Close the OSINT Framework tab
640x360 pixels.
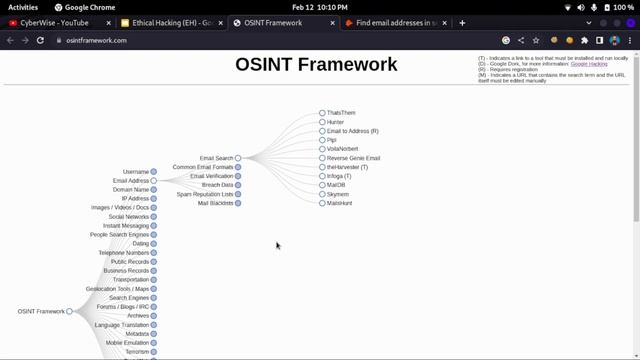point(332,23)
